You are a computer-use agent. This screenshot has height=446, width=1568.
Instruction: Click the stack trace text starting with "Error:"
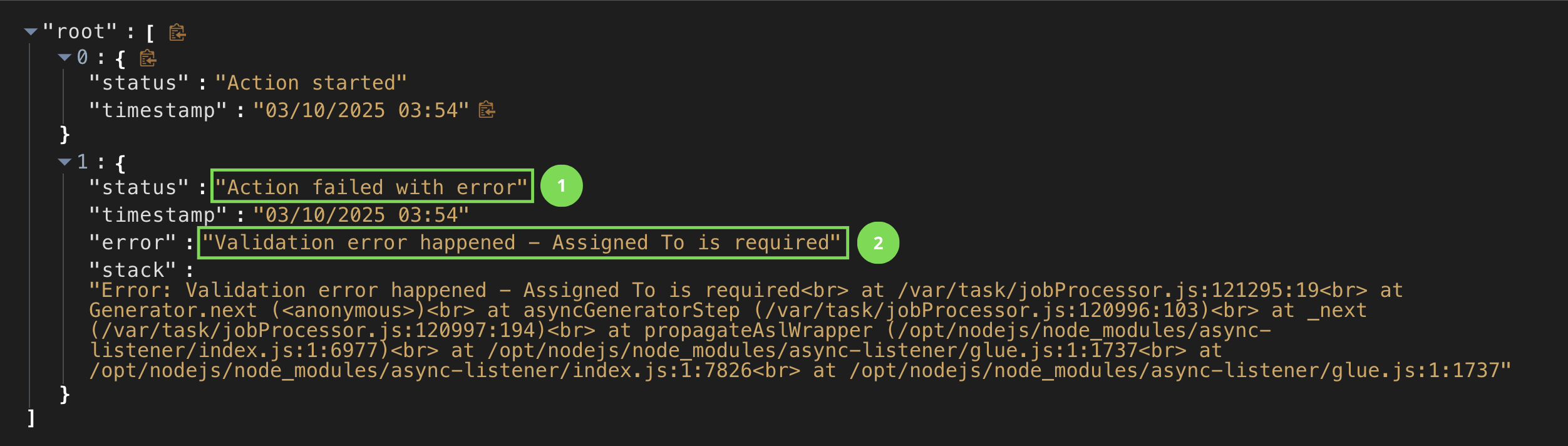pyautogui.click(x=800, y=331)
